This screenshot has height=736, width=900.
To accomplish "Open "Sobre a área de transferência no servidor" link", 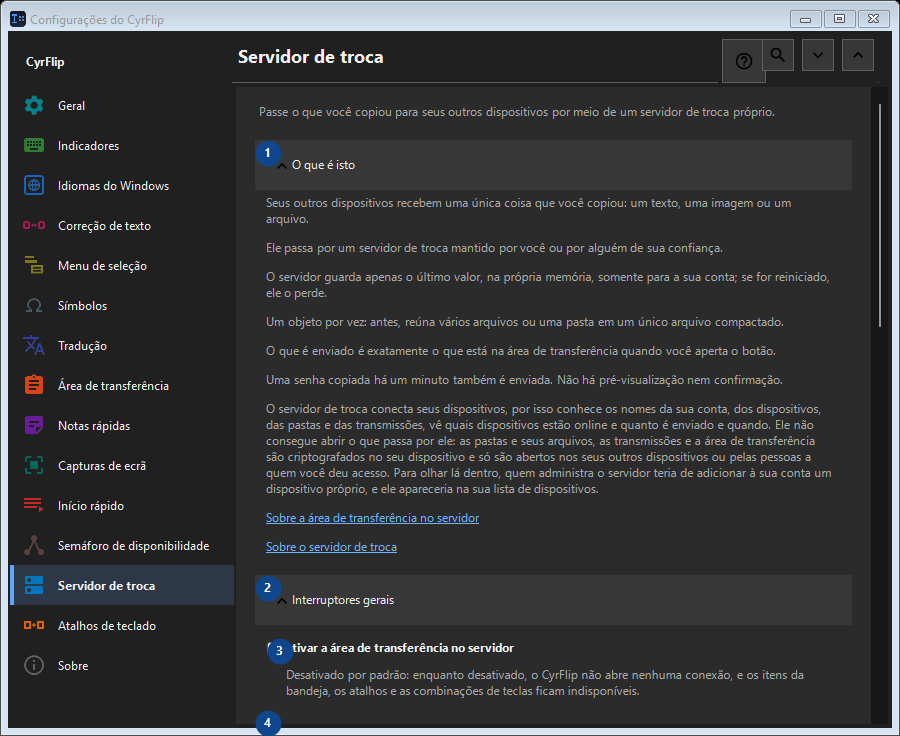I will (x=372, y=518).
